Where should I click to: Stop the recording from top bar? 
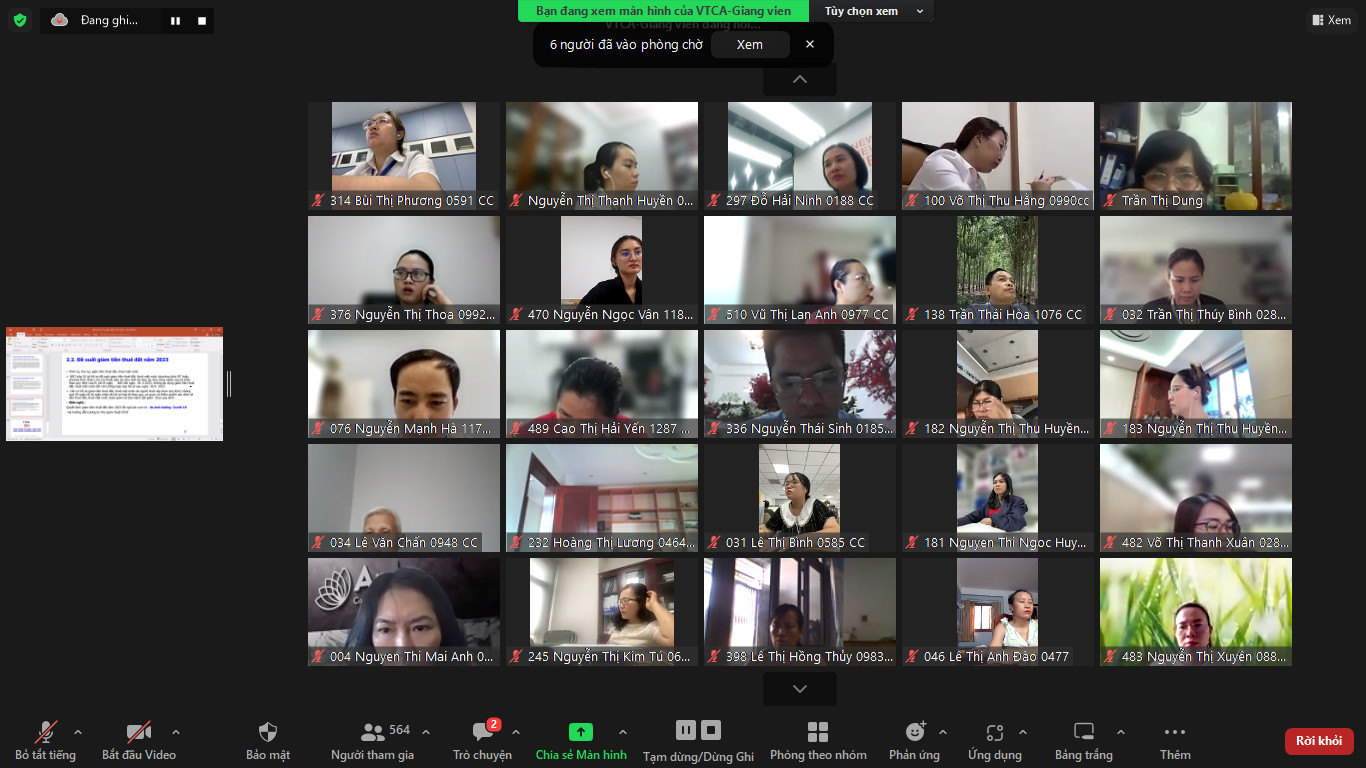tap(201, 20)
